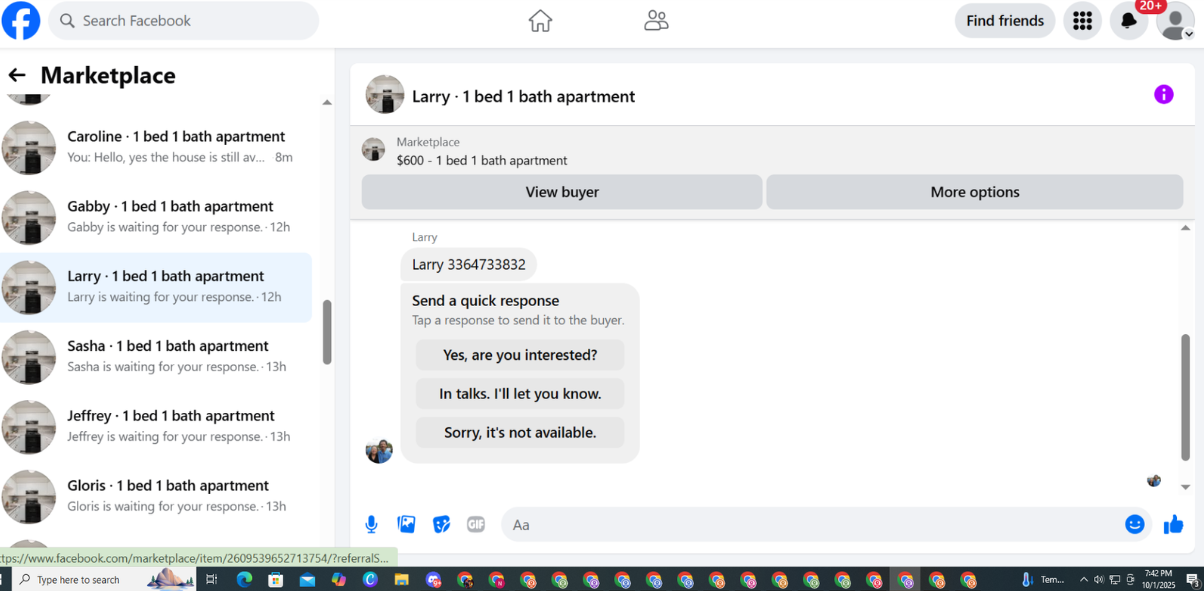Open Canva from the taskbar
This screenshot has width=1204, height=591.
click(371, 580)
